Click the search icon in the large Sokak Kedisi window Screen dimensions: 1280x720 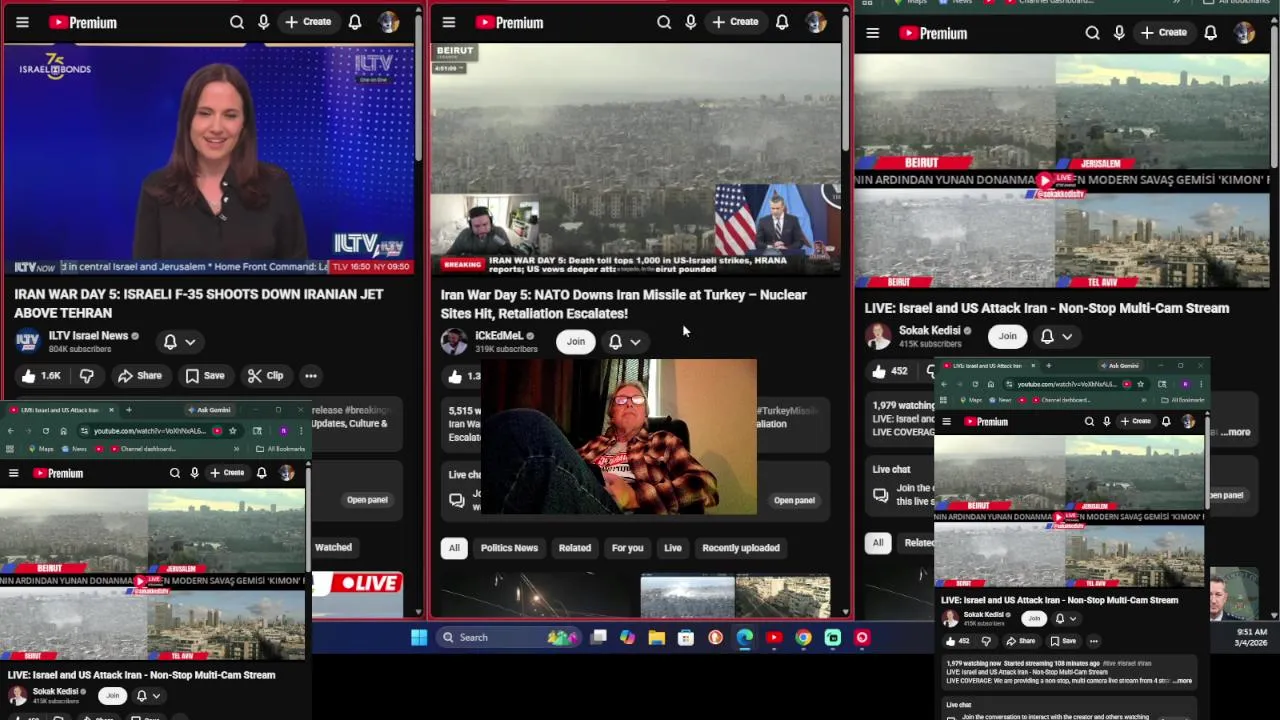coord(1092,33)
